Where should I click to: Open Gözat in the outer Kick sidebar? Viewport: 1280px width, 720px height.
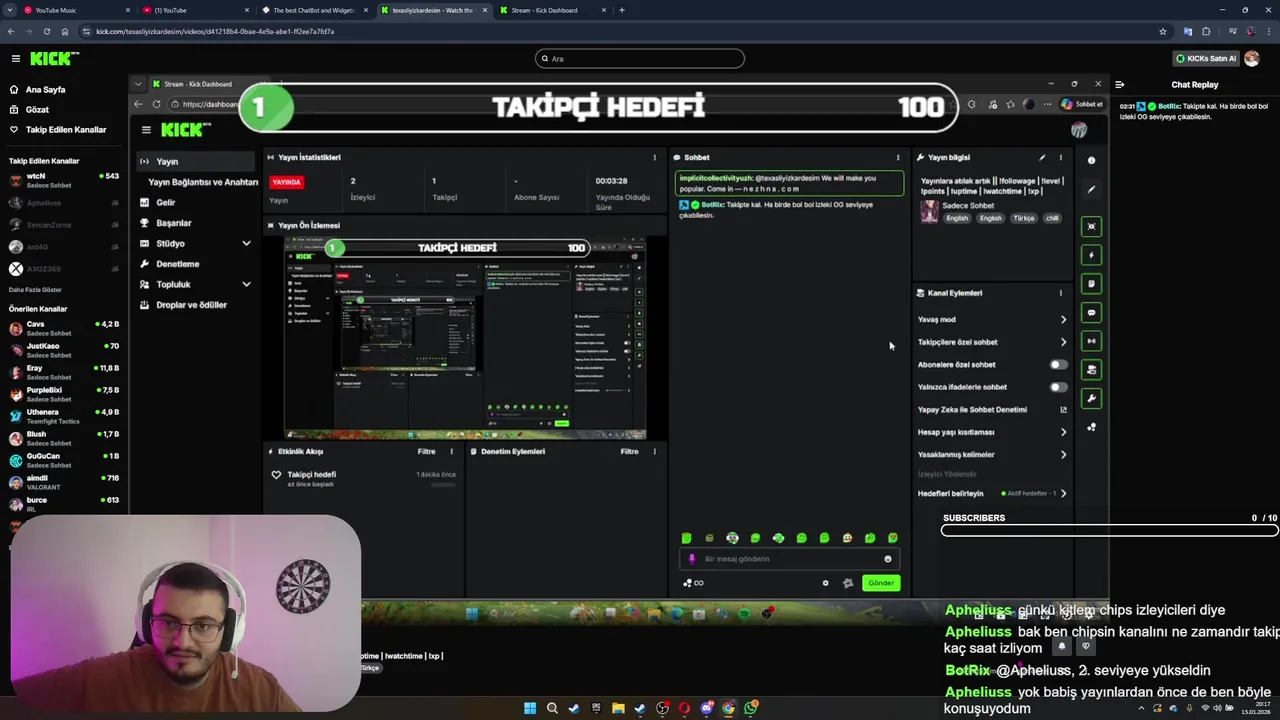point(37,110)
